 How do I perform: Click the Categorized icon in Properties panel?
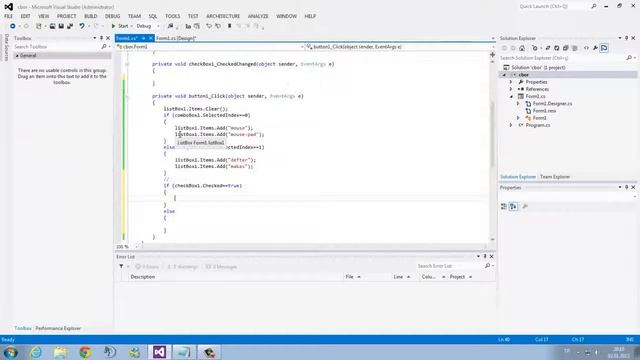[x=504, y=207]
